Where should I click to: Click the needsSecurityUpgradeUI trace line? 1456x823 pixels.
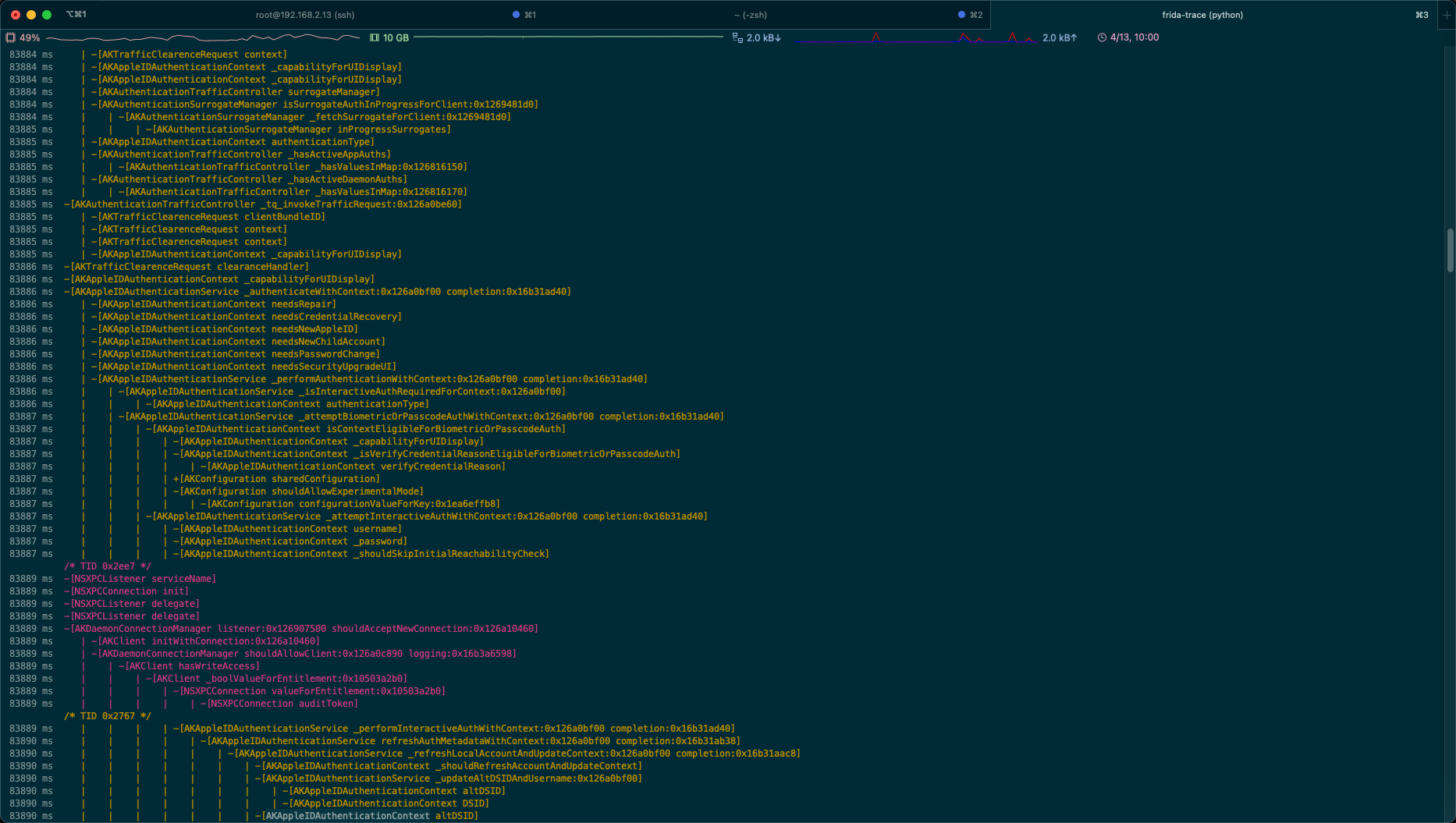coord(243,367)
